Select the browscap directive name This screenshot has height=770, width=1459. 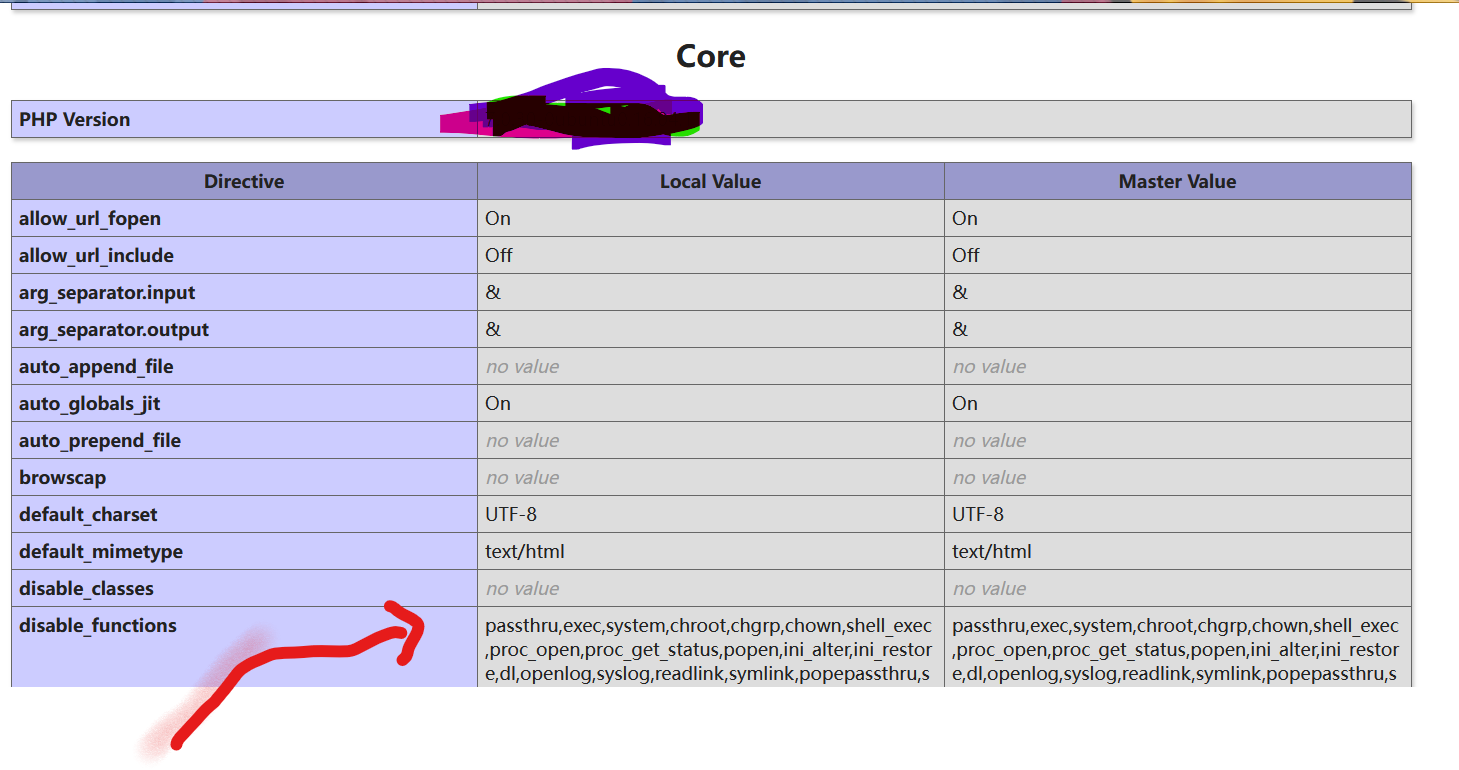tap(62, 477)
